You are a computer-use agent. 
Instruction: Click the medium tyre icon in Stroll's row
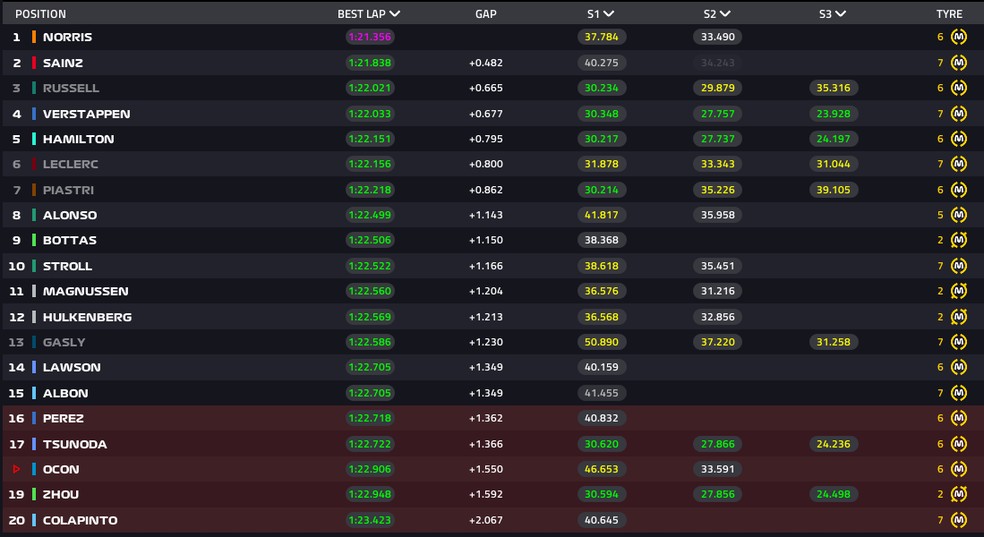coord(958,265)
